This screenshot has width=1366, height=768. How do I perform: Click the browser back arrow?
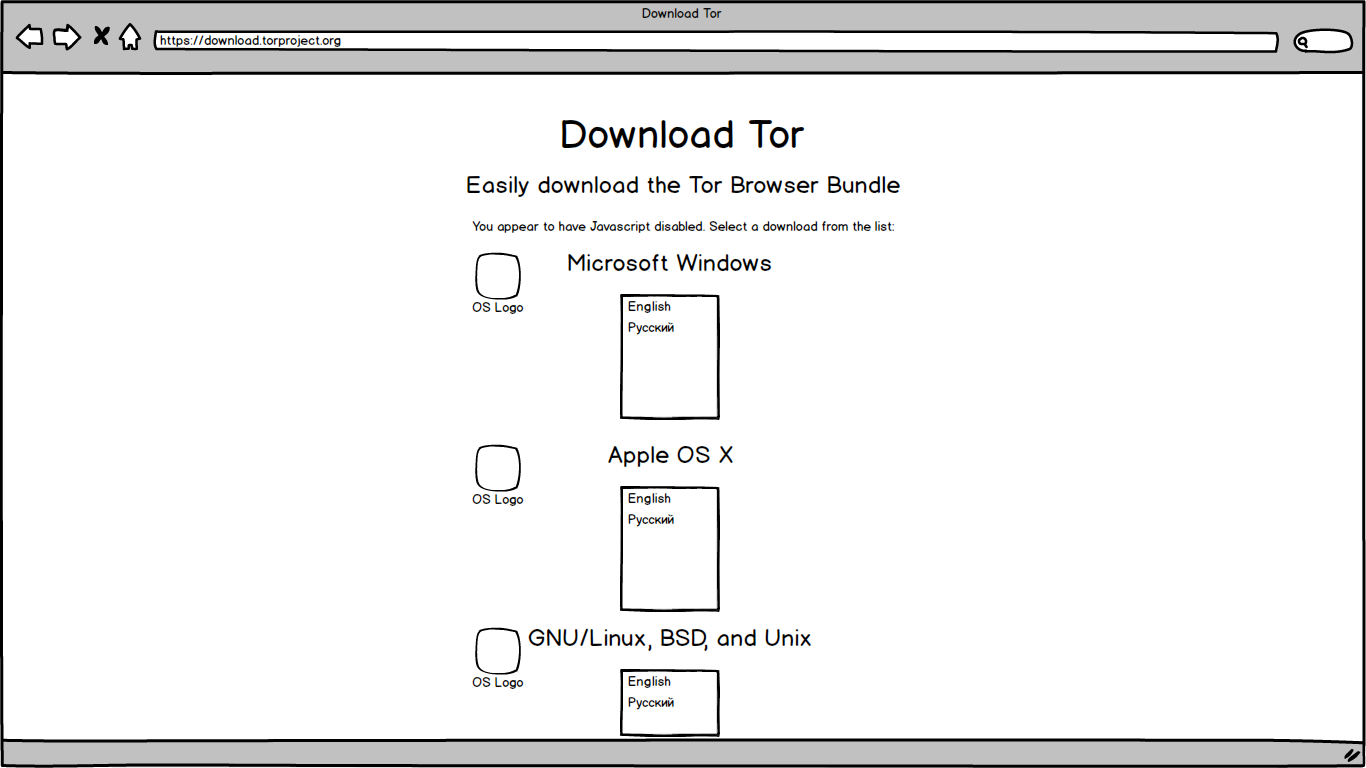pyautogui.click(x=30, y=38)
